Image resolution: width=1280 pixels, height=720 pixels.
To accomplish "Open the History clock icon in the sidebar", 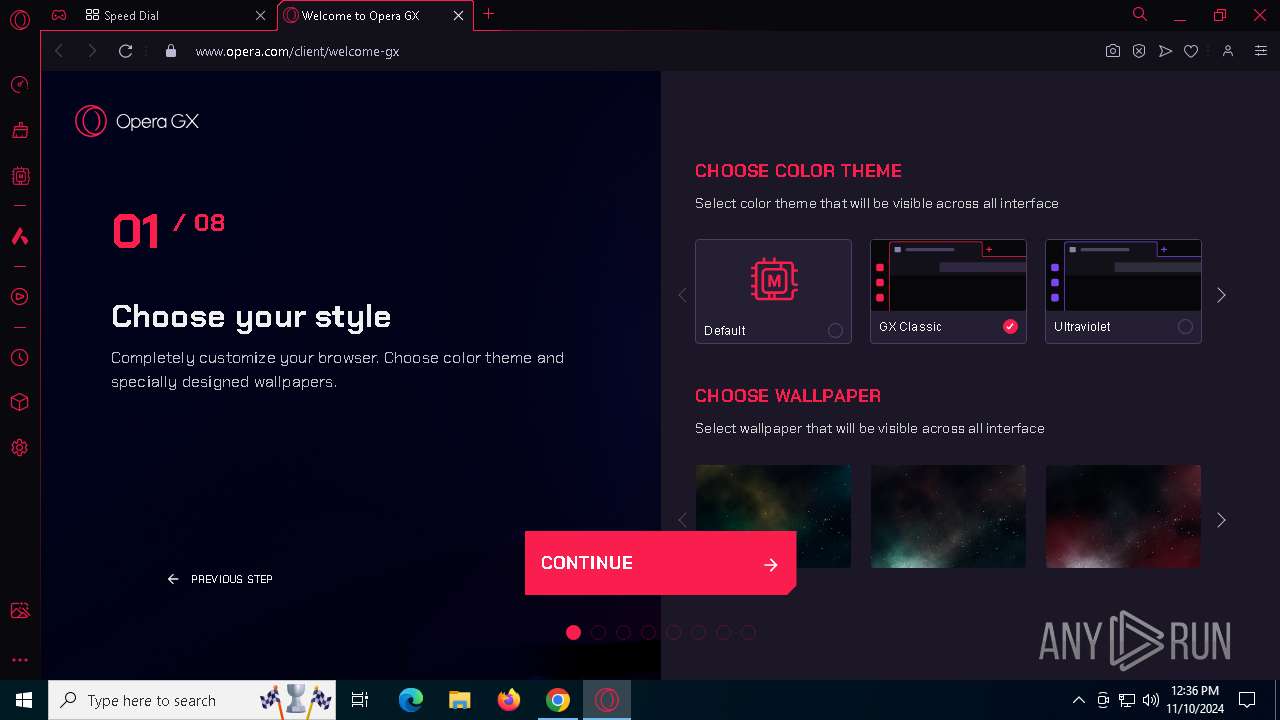I will click(x=19, y=357).
